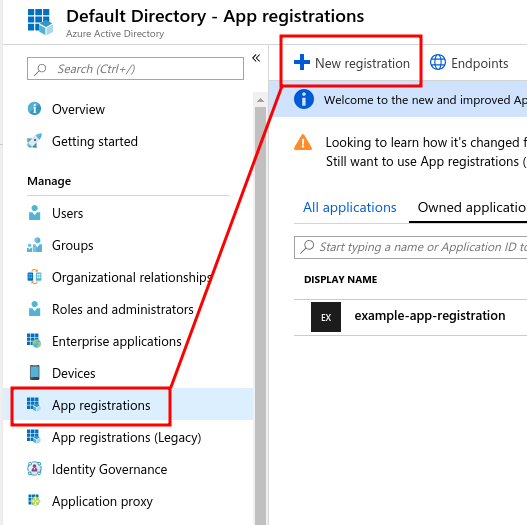
Task: Open Organizational relationships
Action: [x=132, y=277]
